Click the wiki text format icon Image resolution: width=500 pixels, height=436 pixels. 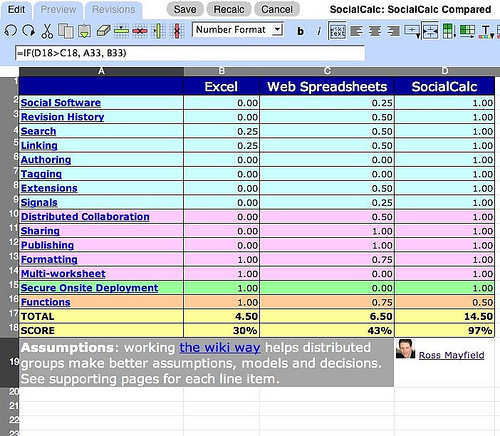tap(337, 31)
